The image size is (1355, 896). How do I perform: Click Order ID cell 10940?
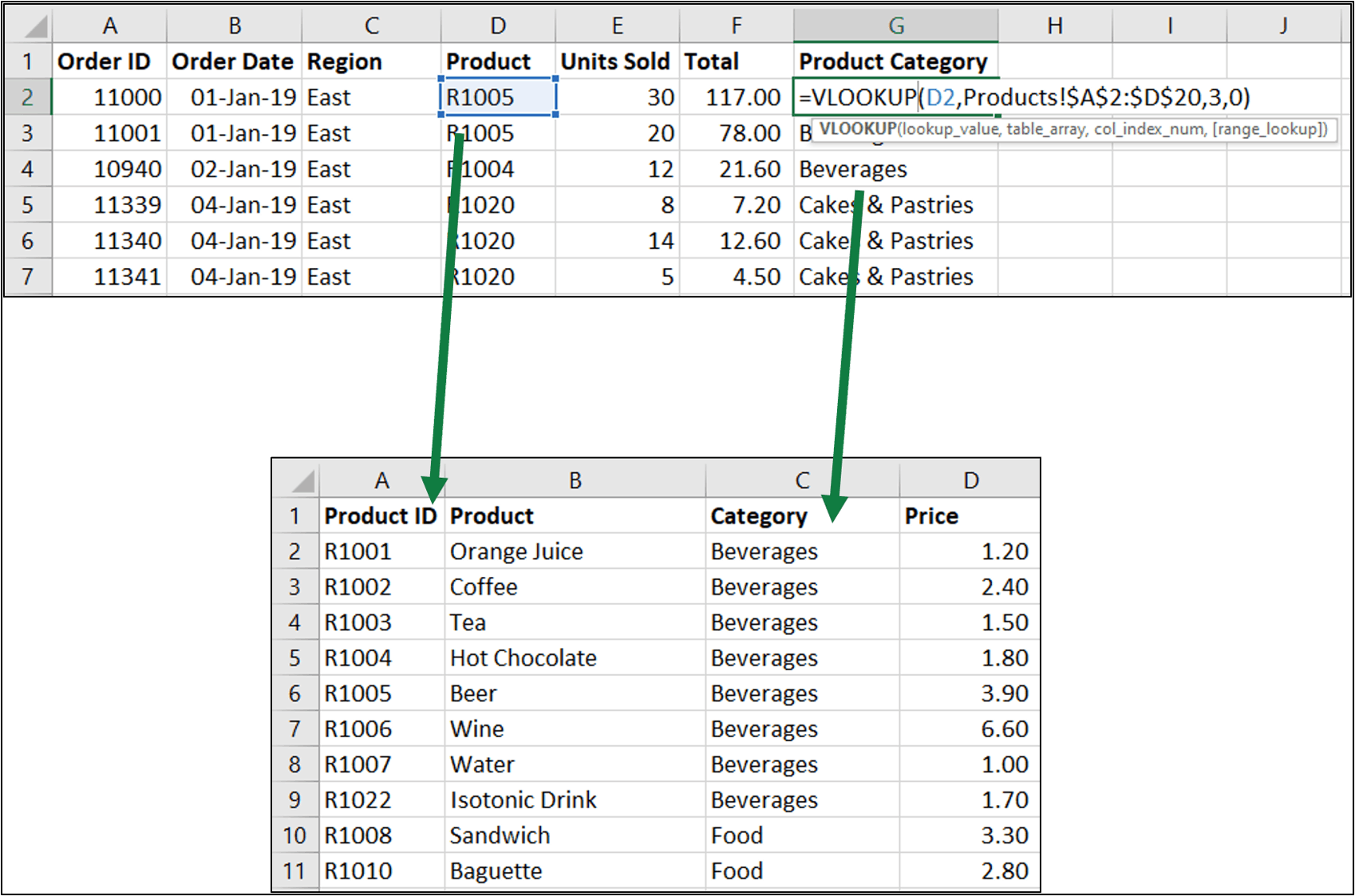pos(109,169)
